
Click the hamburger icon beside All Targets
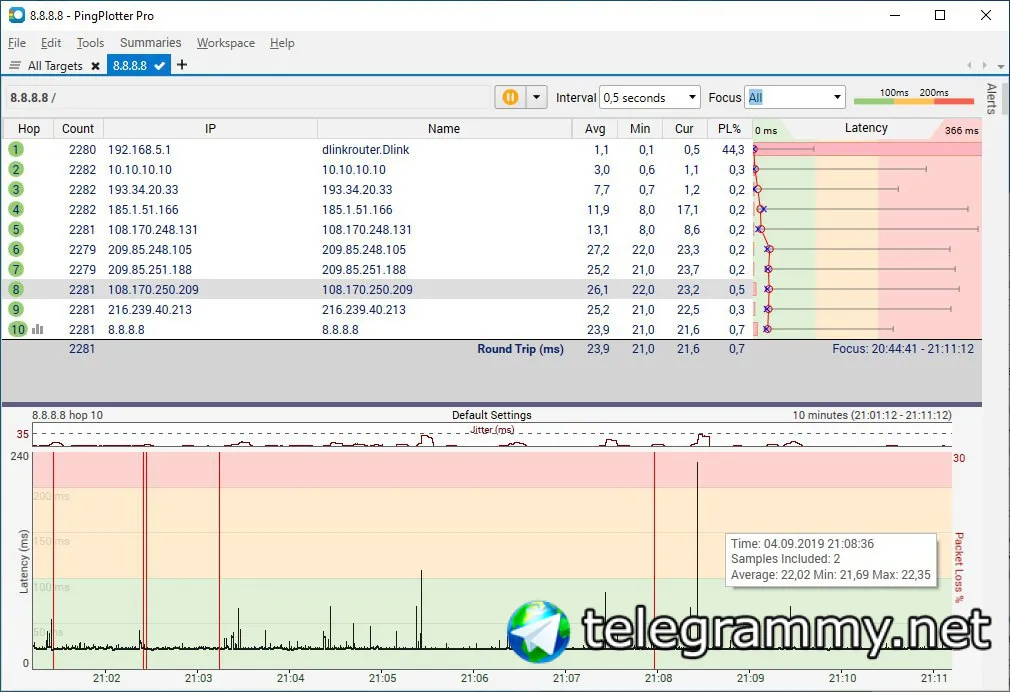click(x=15, y=65)
